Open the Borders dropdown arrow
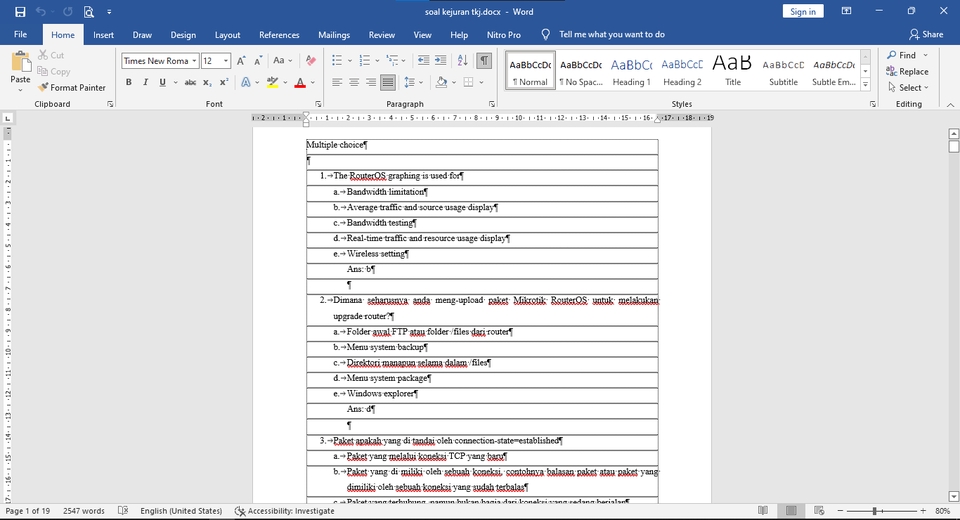 click(481, 82)
